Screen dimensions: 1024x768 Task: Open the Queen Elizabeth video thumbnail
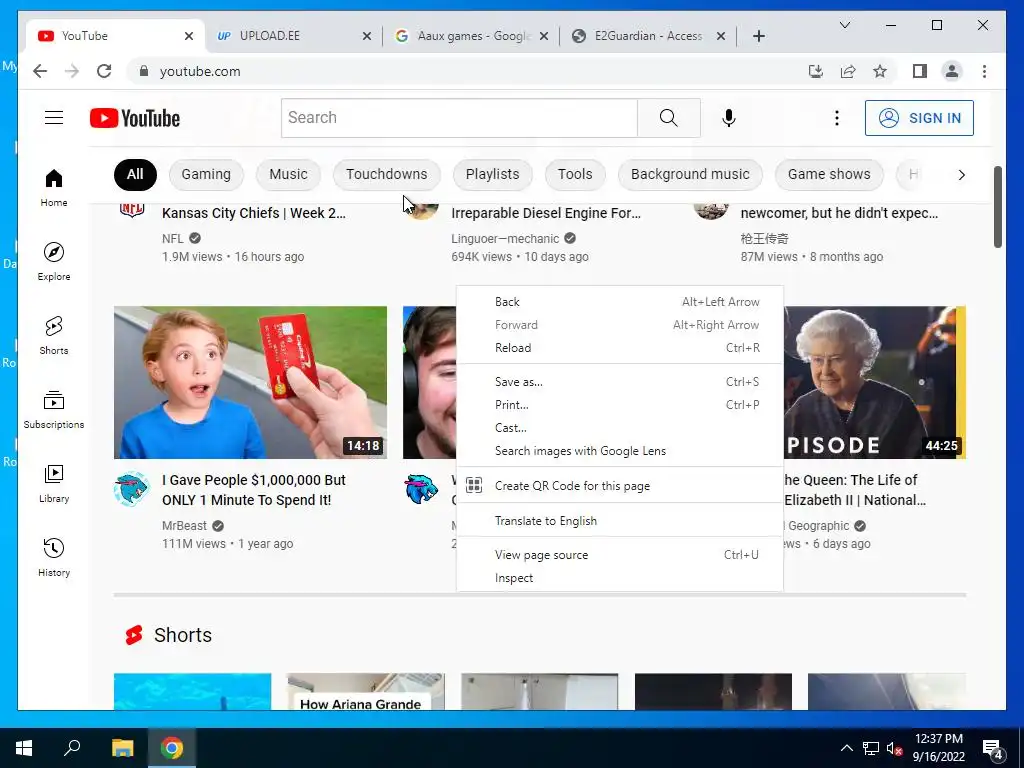[874, 382]
